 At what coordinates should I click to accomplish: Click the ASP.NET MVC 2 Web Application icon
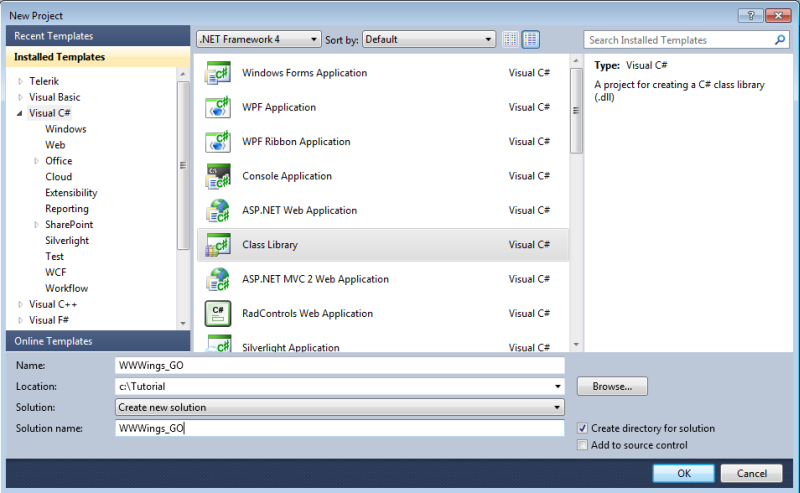(218, 280)
